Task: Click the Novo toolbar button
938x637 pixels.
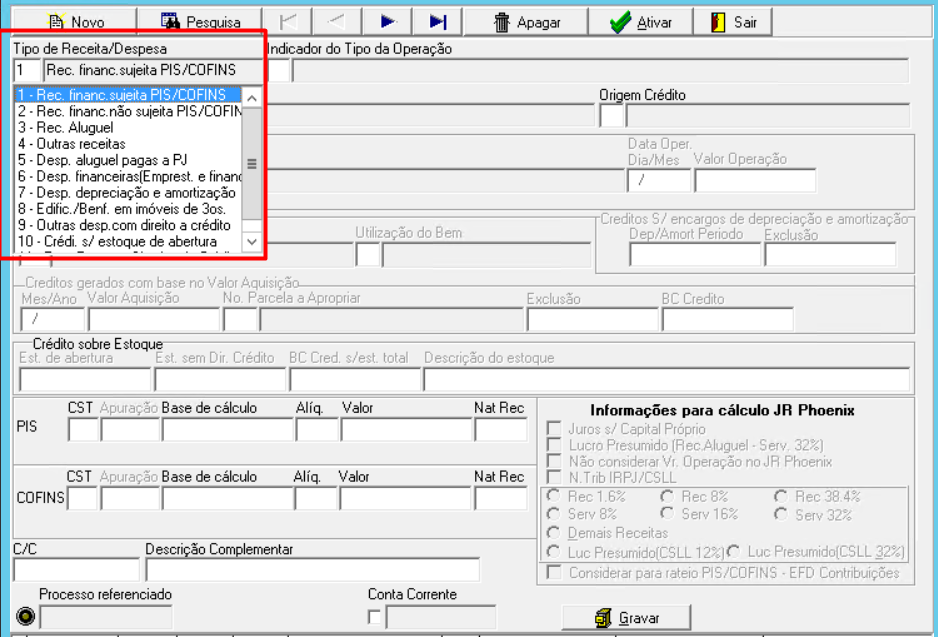Action: point(75,22)
